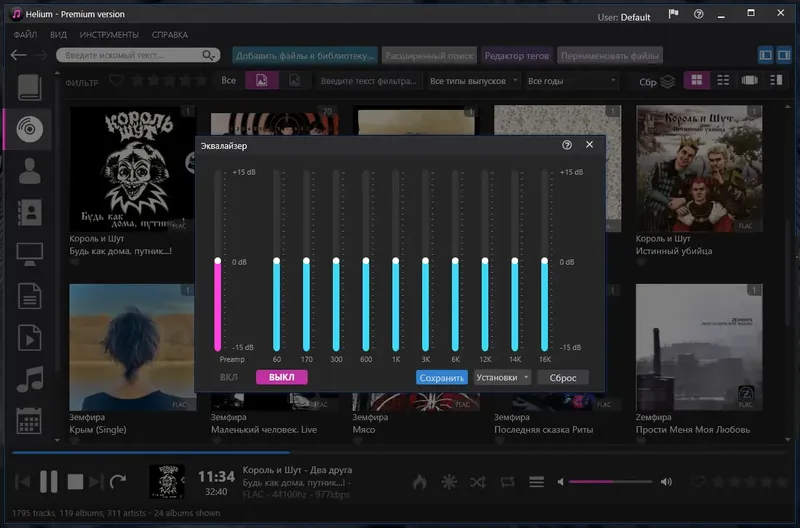Image resolution: width=800 pixels, height=528 pixels.
Task: Click Расширенный поиск button
Action: (x=429, y=56)
